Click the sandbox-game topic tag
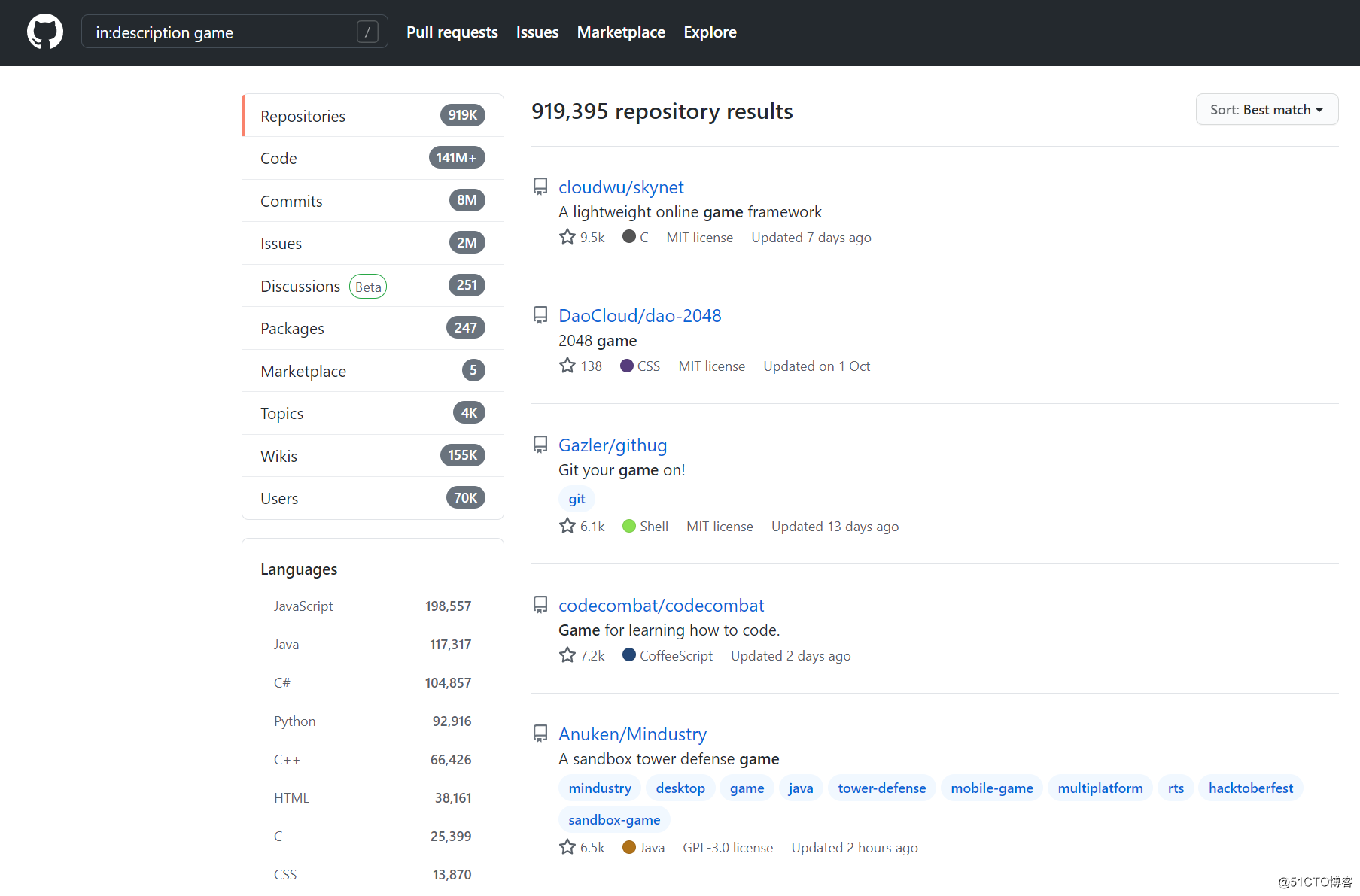Image resolution: width=1360 pixels, height=896 pixels. pyautogui.click(x=614, y=819)
